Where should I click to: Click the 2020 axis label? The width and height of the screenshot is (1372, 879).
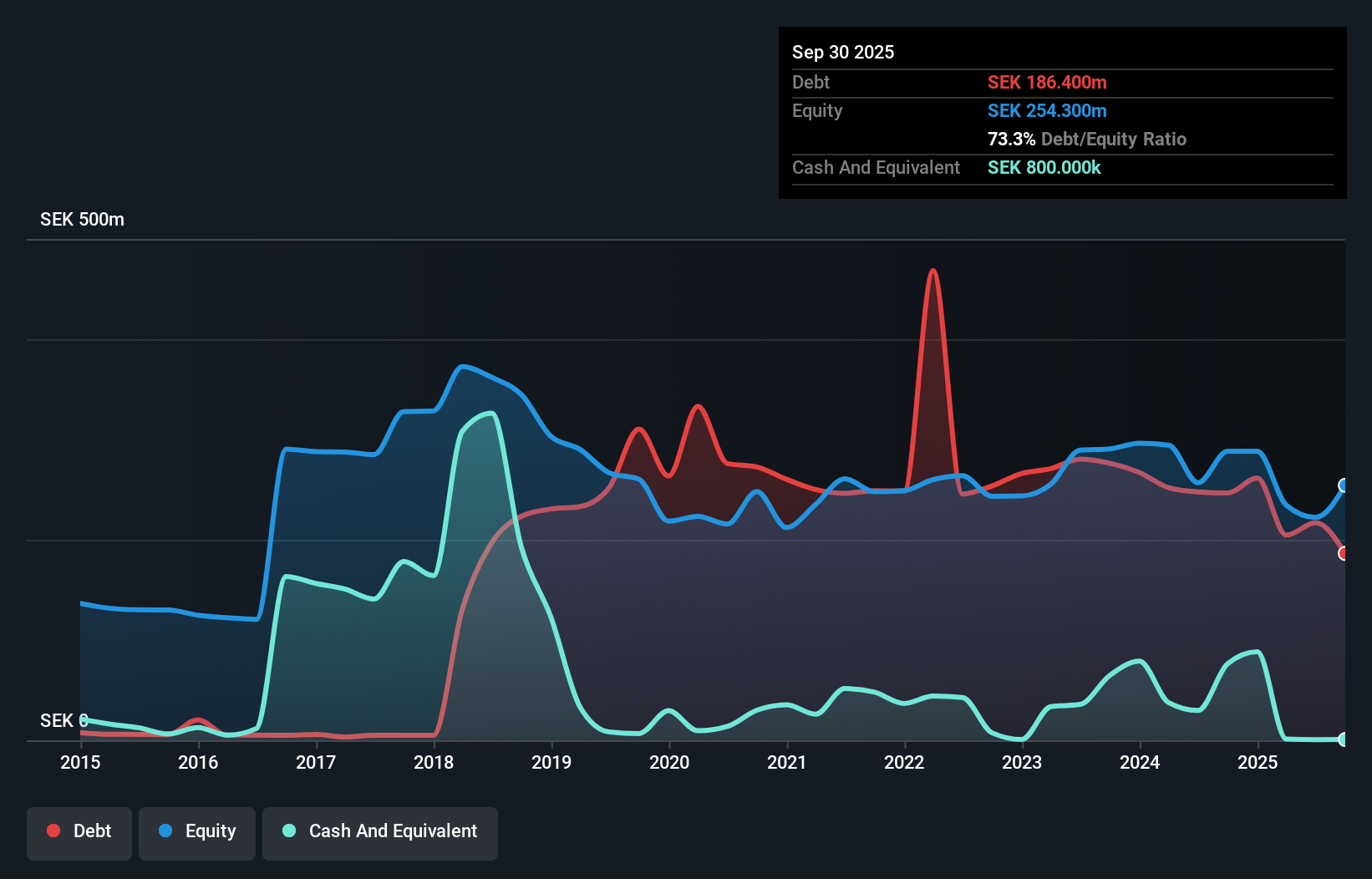point(668,762)
